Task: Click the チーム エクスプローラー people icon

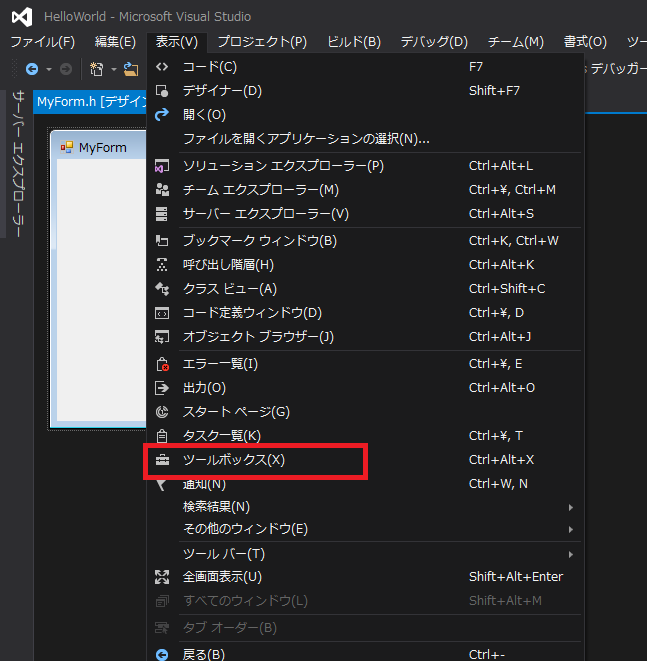Action: [x=162, y=190]
